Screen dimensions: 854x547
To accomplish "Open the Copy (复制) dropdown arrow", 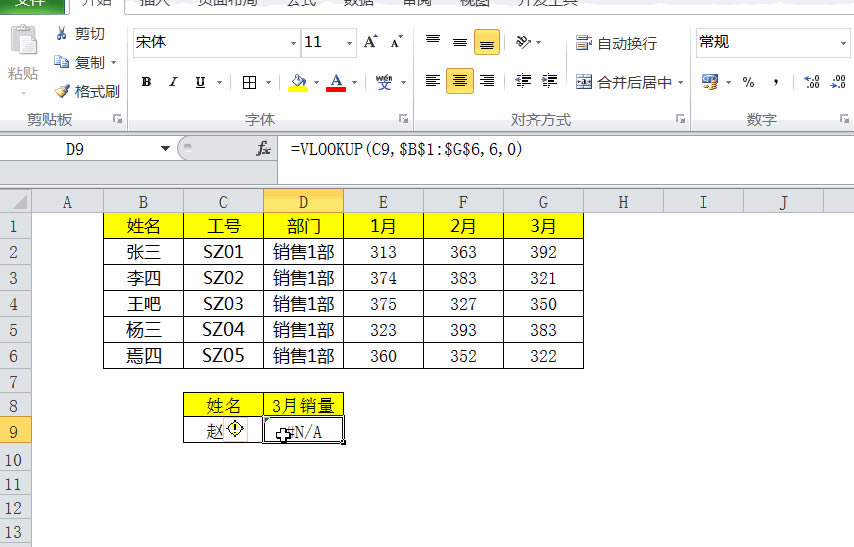I will coord(114,63).
